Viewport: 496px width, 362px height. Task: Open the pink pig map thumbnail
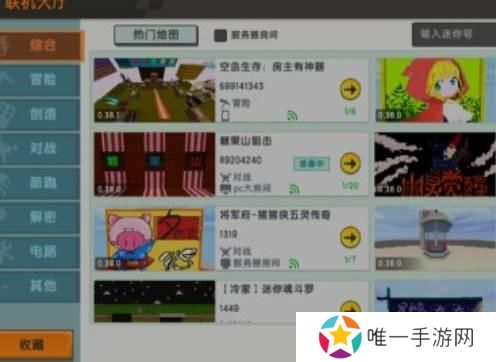[x=154, y=239]
